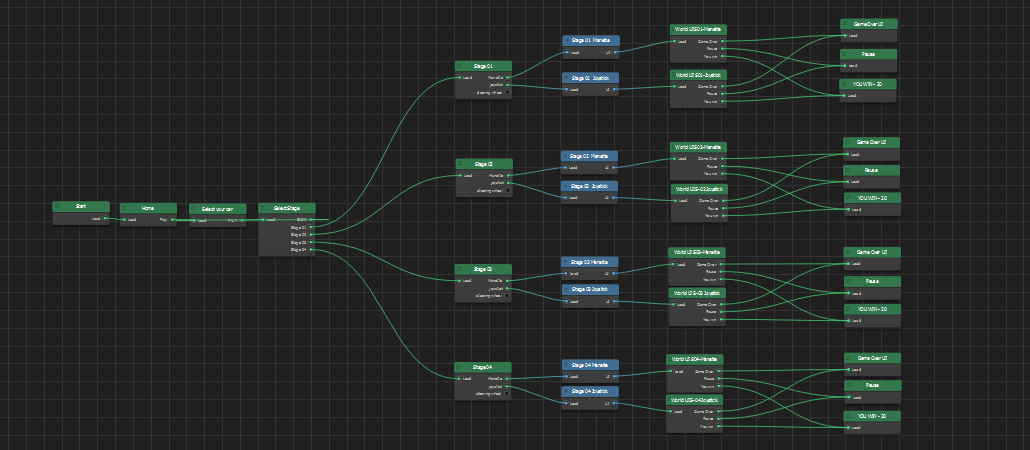1030x450 pixels.
Task: Click steering wheel port on Stage 01 node
Action: point(507,92)
